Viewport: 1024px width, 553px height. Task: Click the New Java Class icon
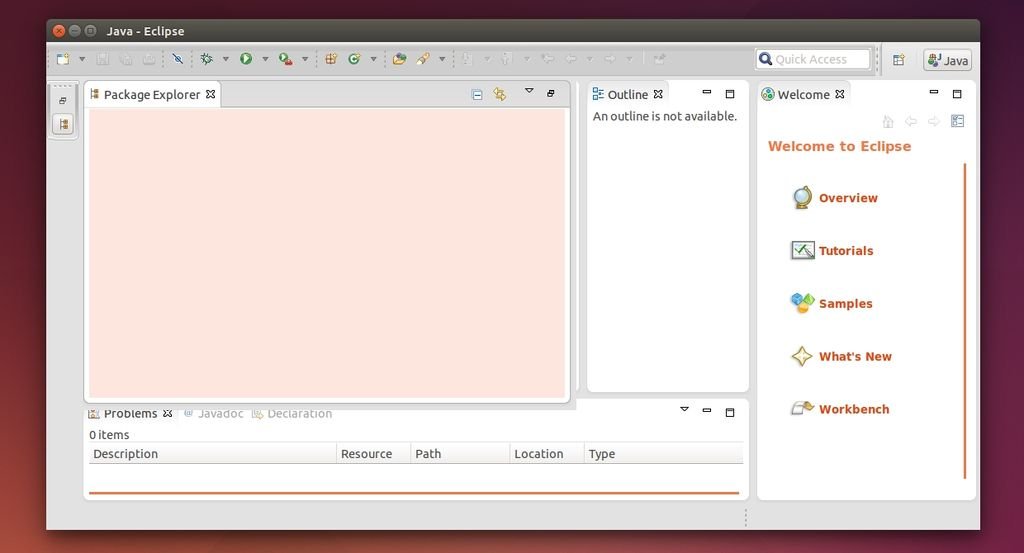tap(354, 60)
